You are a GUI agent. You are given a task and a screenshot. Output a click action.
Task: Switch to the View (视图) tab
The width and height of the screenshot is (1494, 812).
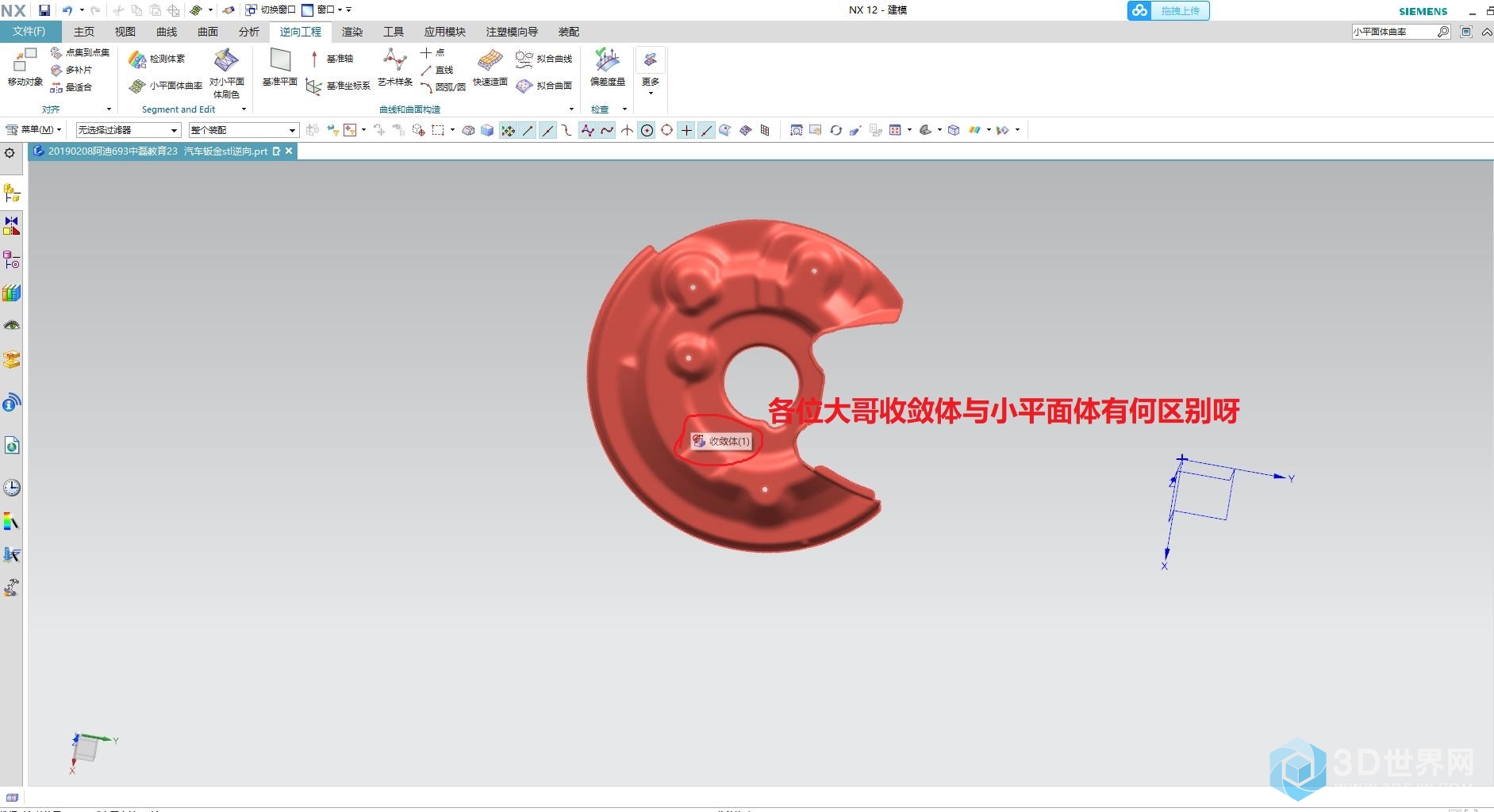[x=125, y=32]
